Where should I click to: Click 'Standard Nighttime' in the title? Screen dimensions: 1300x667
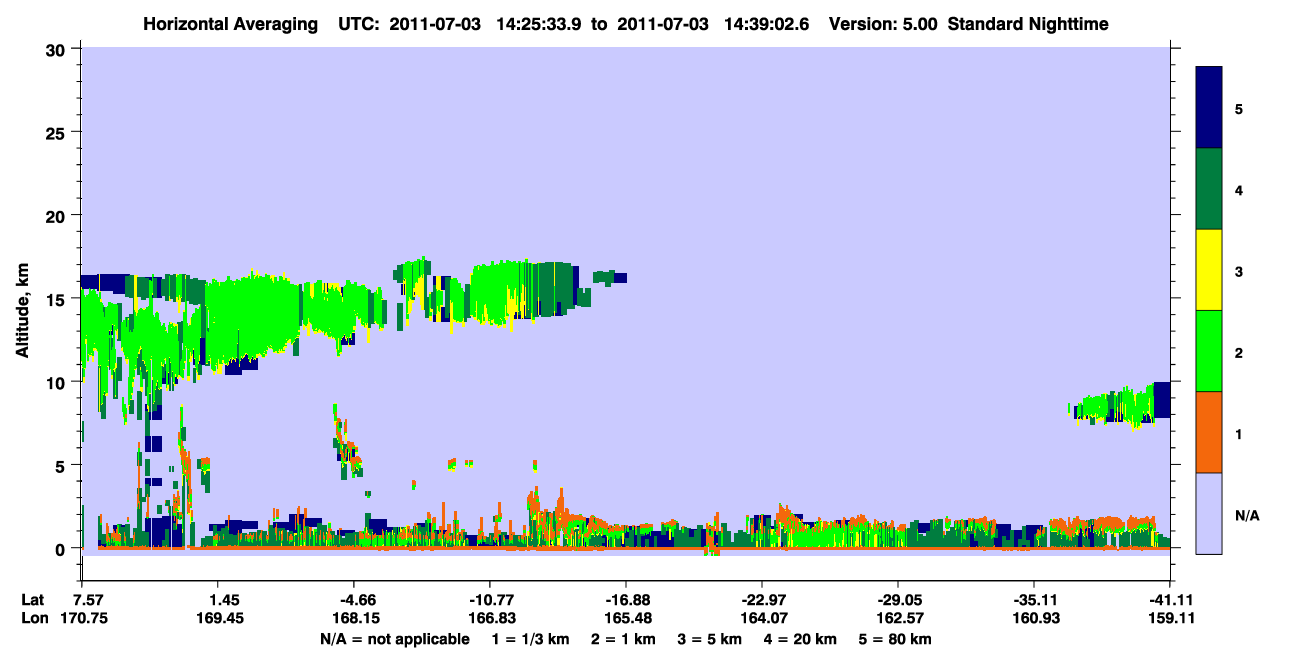coord(1028,23)
